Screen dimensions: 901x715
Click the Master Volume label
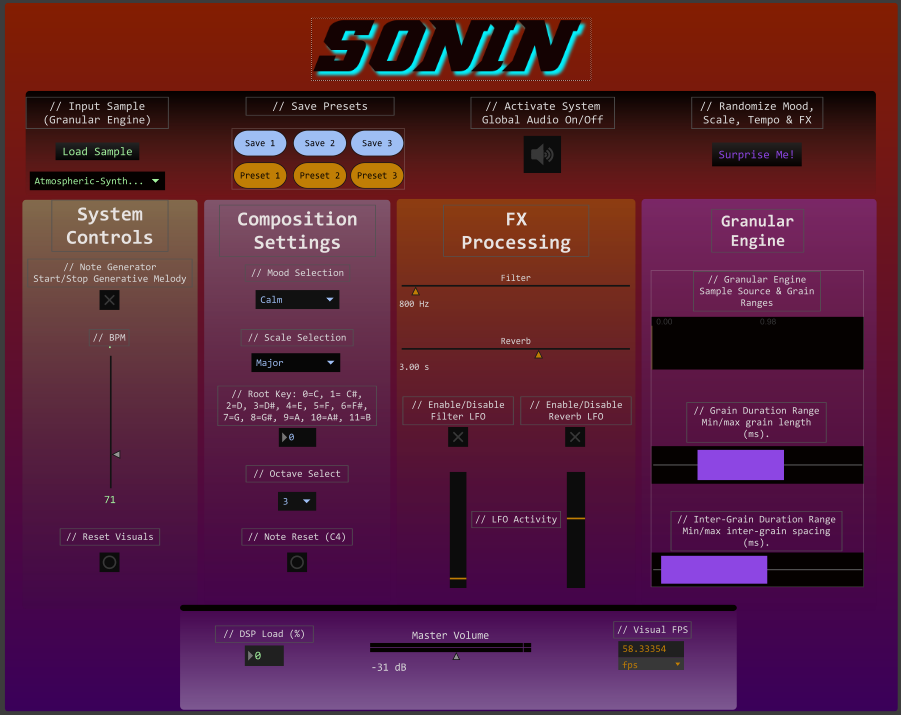coord(450,635)
